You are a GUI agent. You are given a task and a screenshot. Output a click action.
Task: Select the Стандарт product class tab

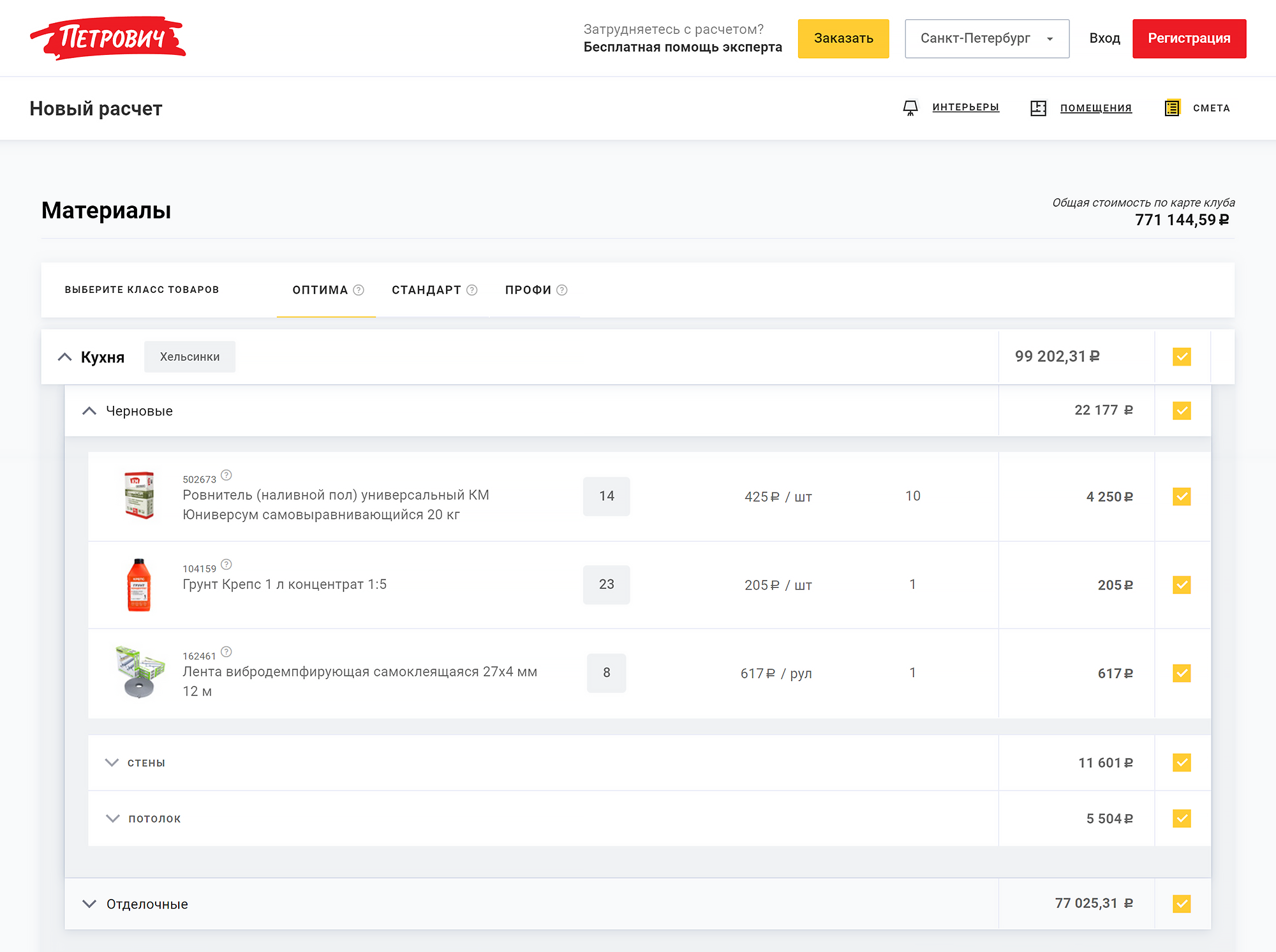pos(433,290)
